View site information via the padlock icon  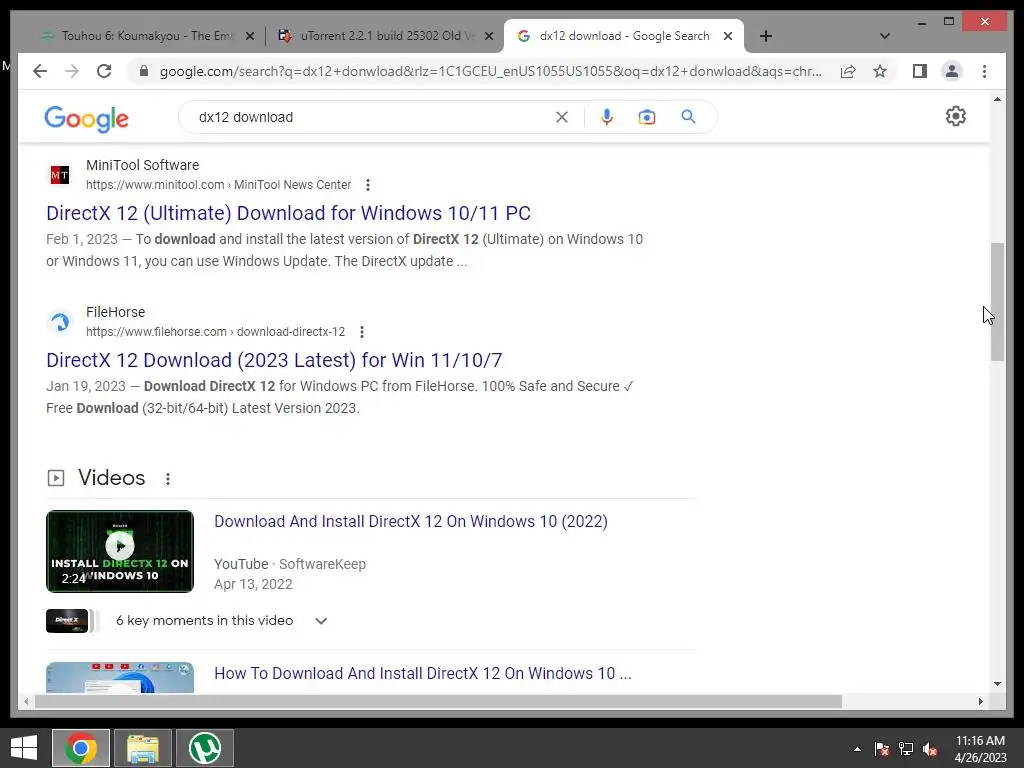144,71
